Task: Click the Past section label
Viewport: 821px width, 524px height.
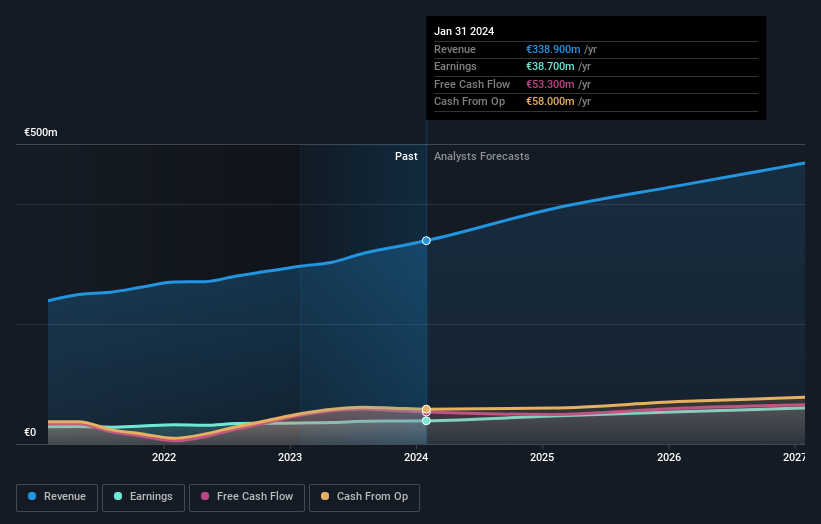Action: pyautogui.click(x=406, y=157)
